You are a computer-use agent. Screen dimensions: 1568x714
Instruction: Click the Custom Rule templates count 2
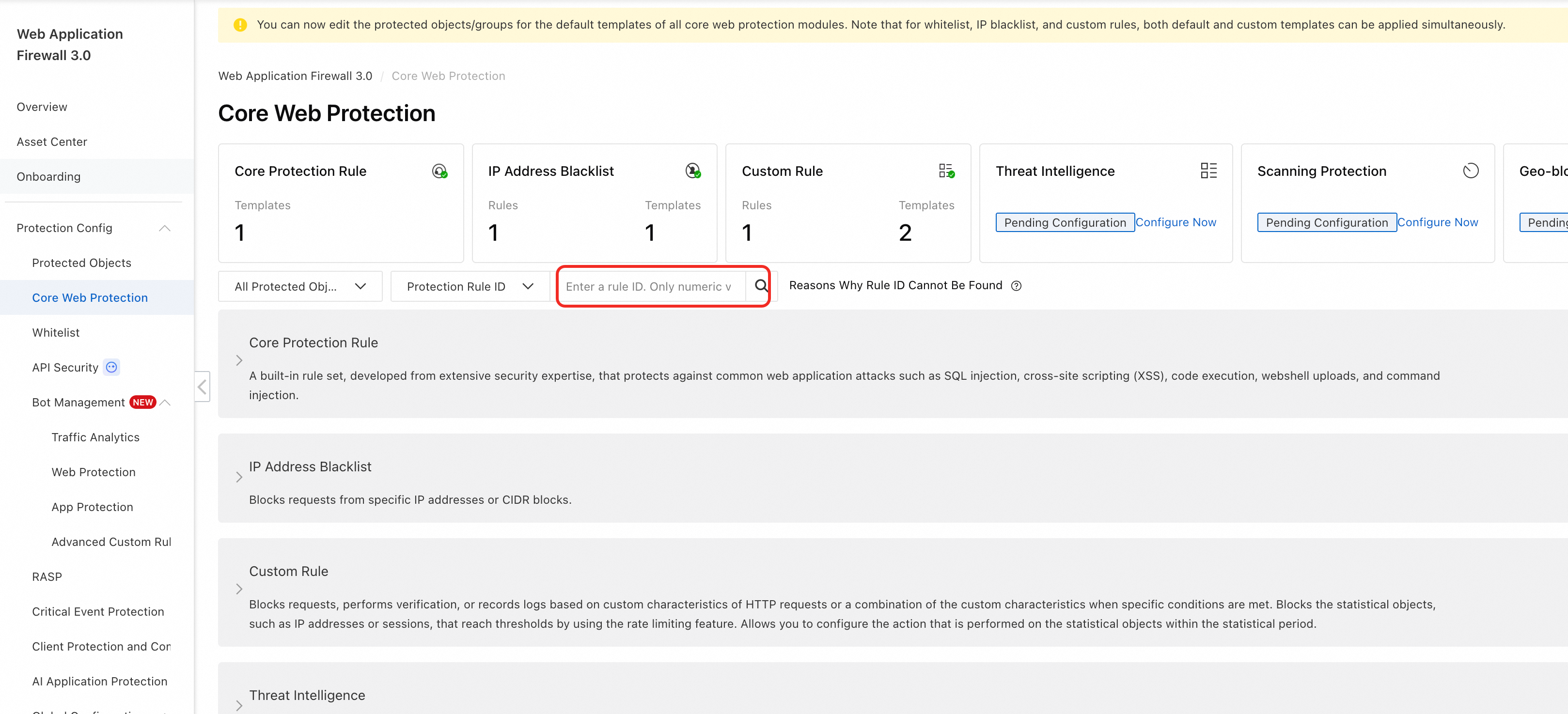(x=905, y=233)
